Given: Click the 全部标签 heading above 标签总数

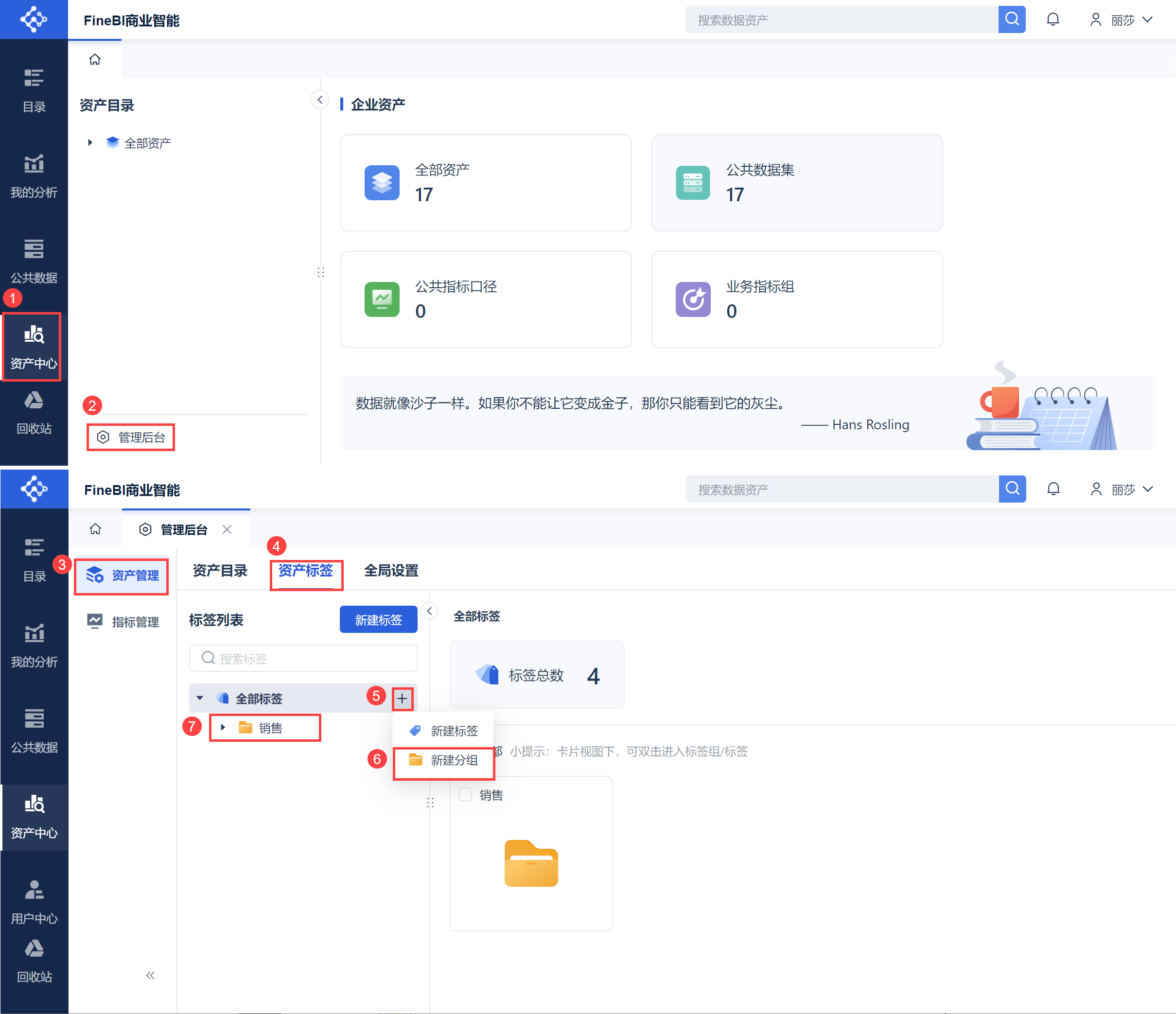Looking at the screenshot, I should click(x=477, y=616).
